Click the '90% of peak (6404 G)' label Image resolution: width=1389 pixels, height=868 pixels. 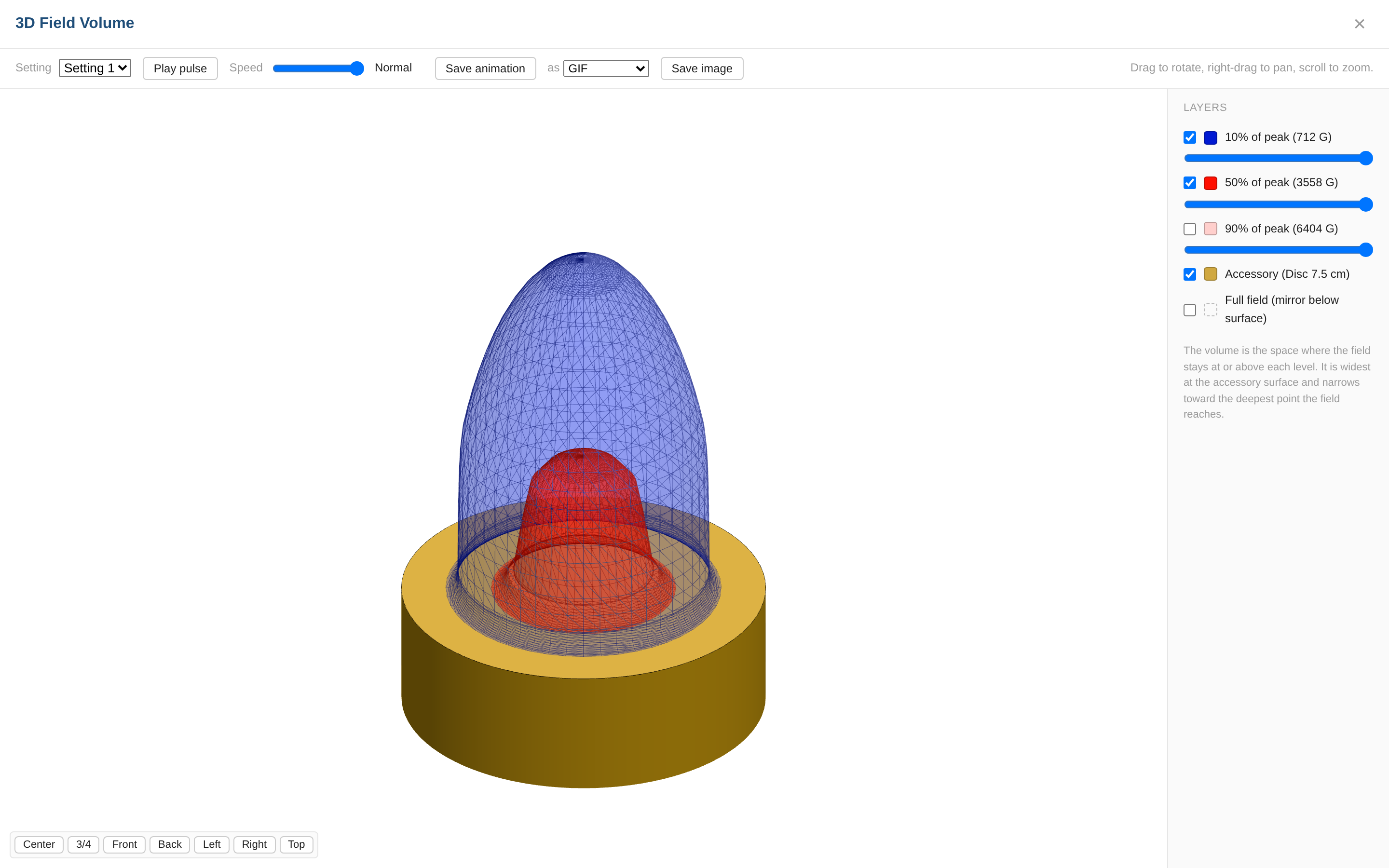coord(1281,229)
